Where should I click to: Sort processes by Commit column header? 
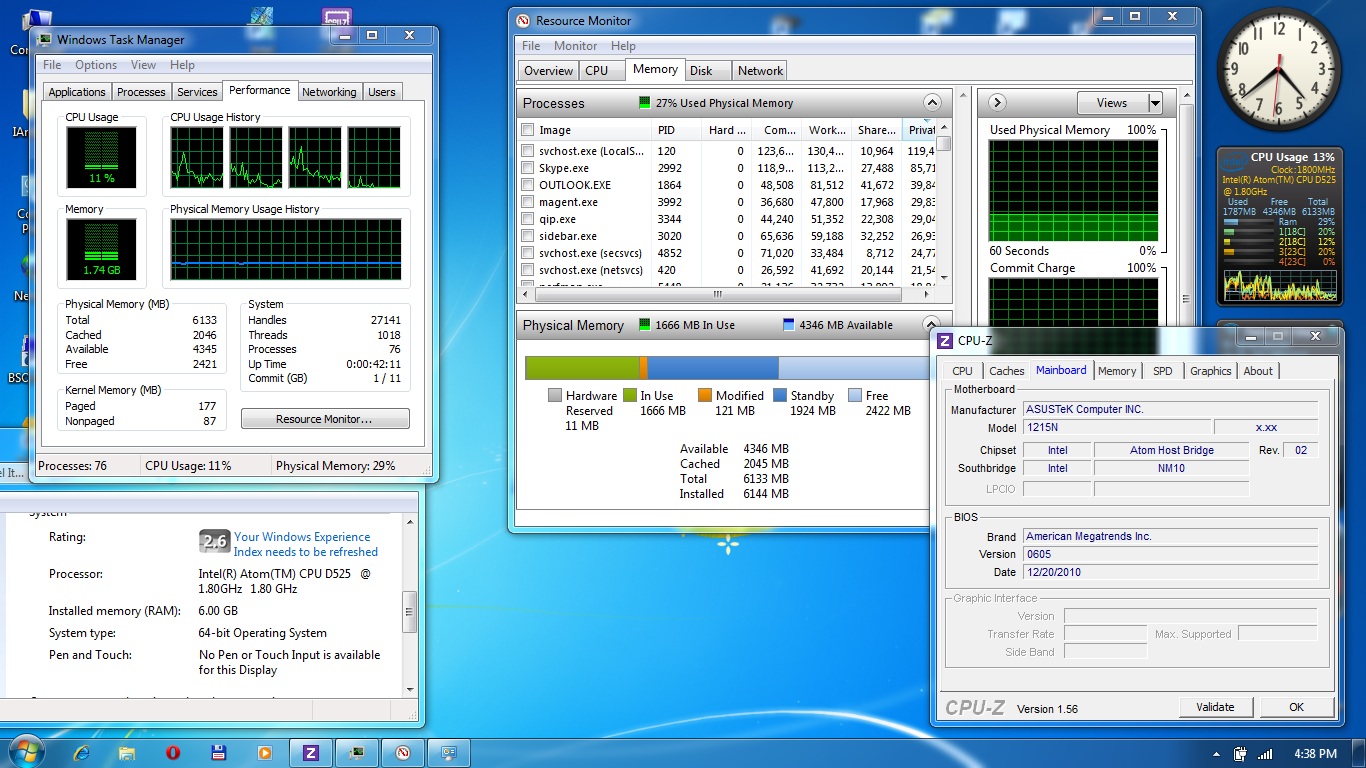(777, 130)
